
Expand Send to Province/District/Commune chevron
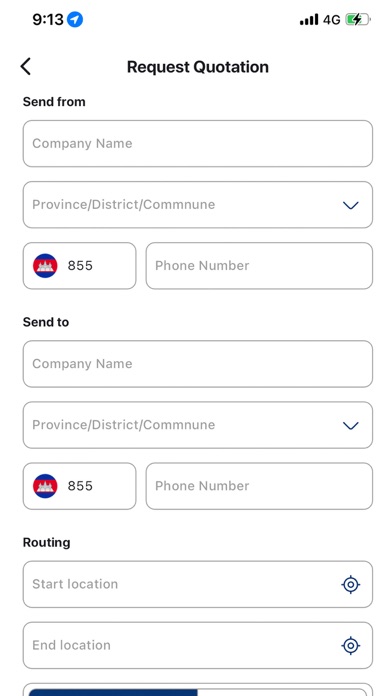click(x=351, y=426)
